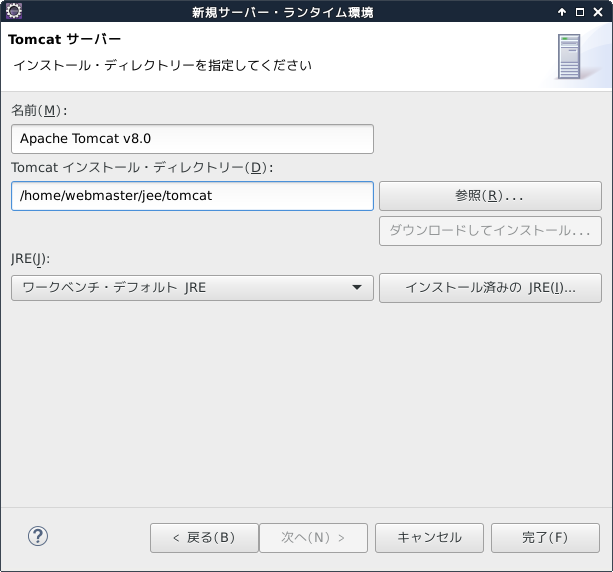Maximize the dialog window
The image size is (613, 572).
580,12
